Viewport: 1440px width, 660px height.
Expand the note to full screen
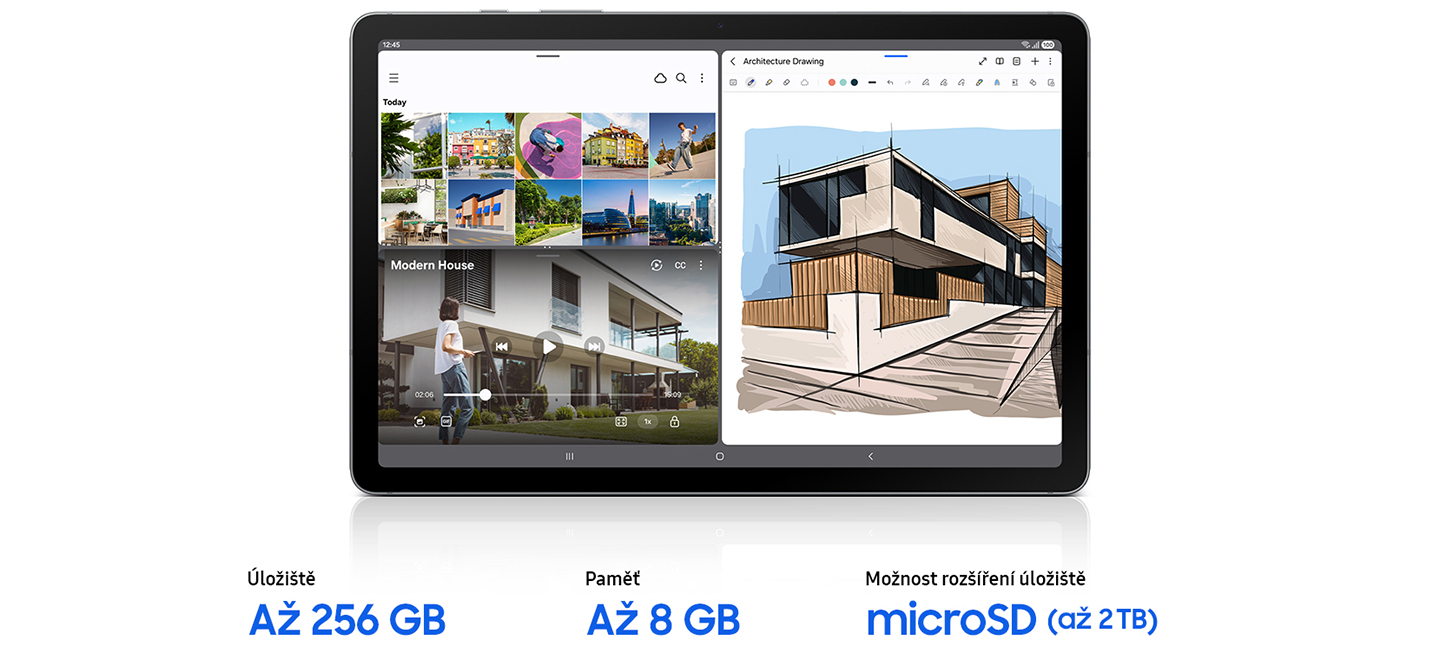coord(982,62)
